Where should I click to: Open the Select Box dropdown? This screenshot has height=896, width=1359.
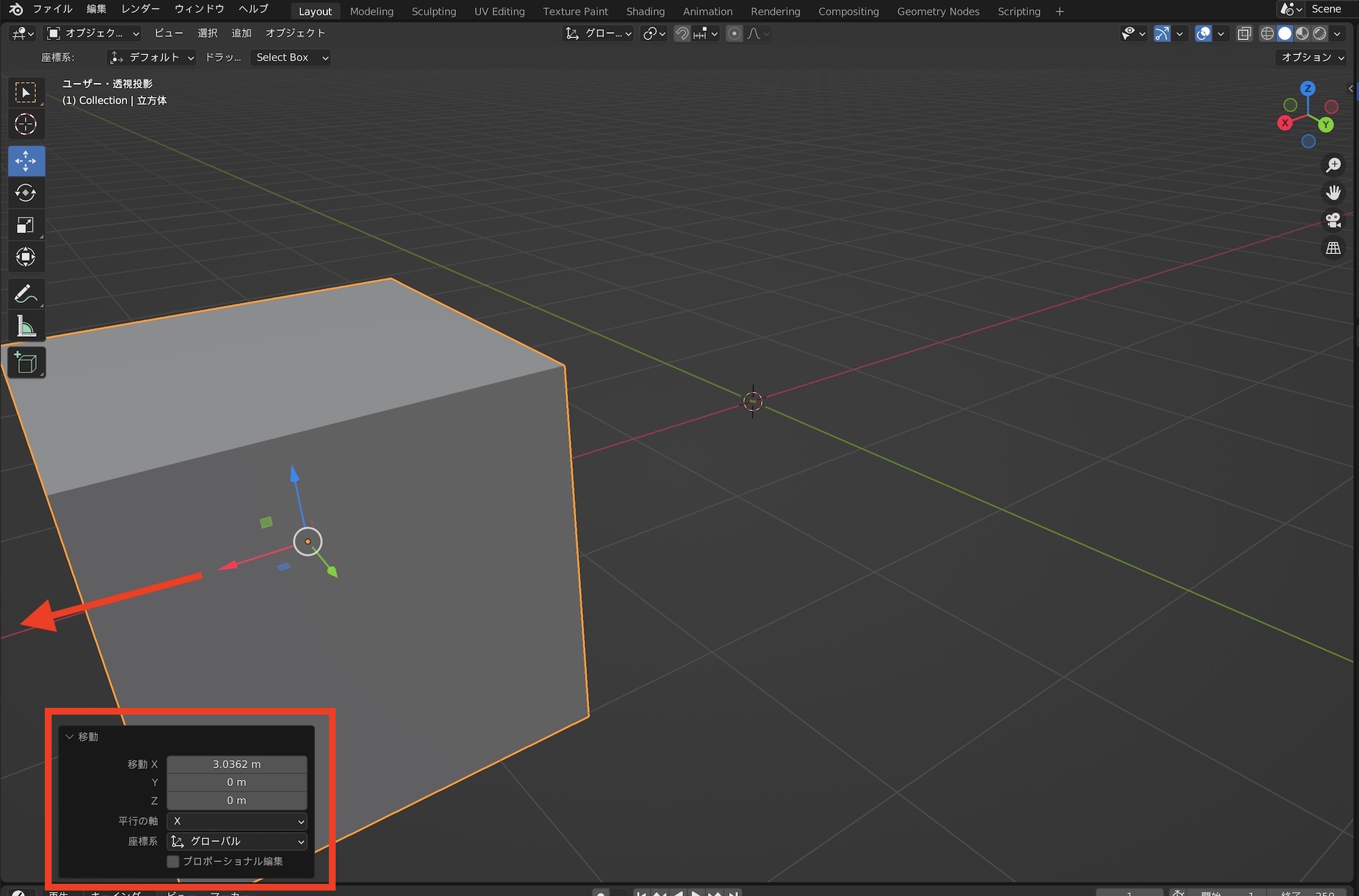click(x=291, y=58)
